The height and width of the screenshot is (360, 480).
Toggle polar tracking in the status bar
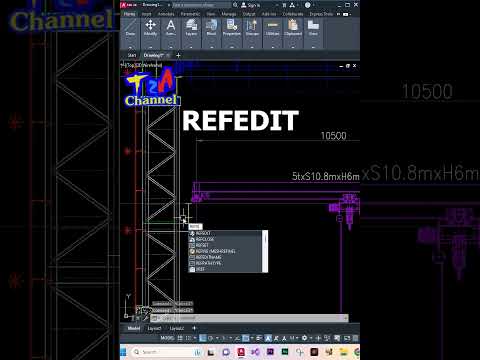click(211, 338)
